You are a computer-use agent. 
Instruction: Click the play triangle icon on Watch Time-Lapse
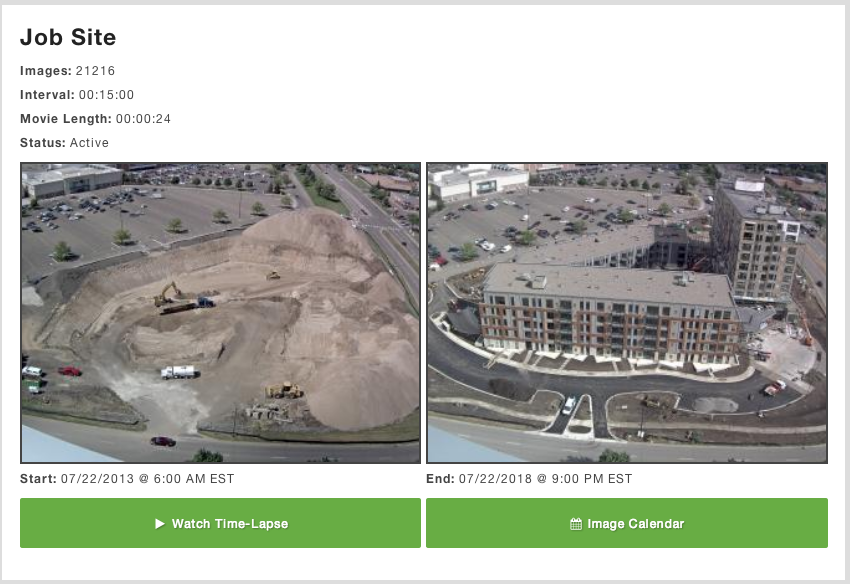[159, 524]
